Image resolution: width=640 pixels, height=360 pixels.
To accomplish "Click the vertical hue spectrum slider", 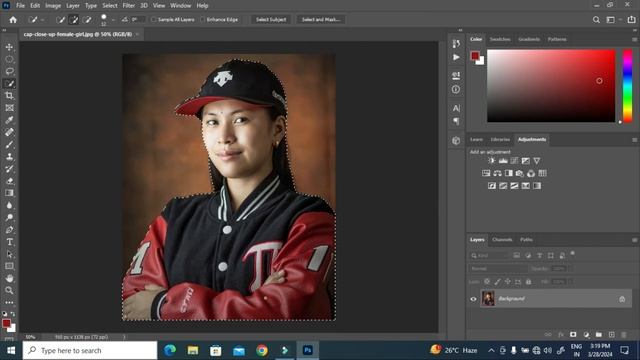I will pyautogui.click(x=627, y=86).
